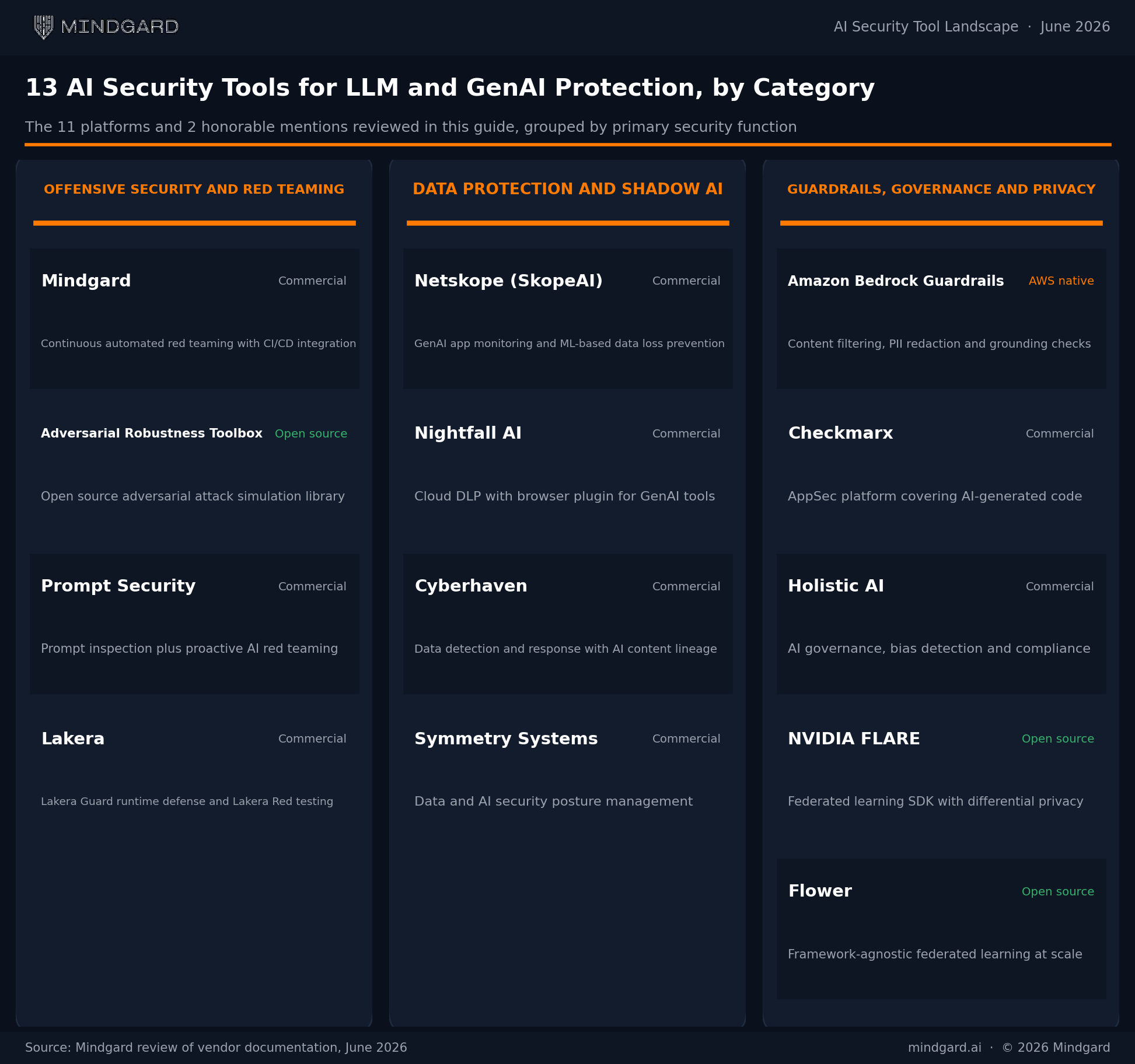
Task: Select the Holistic AI name
Action: pyautogui.click(x=836, y=586)
